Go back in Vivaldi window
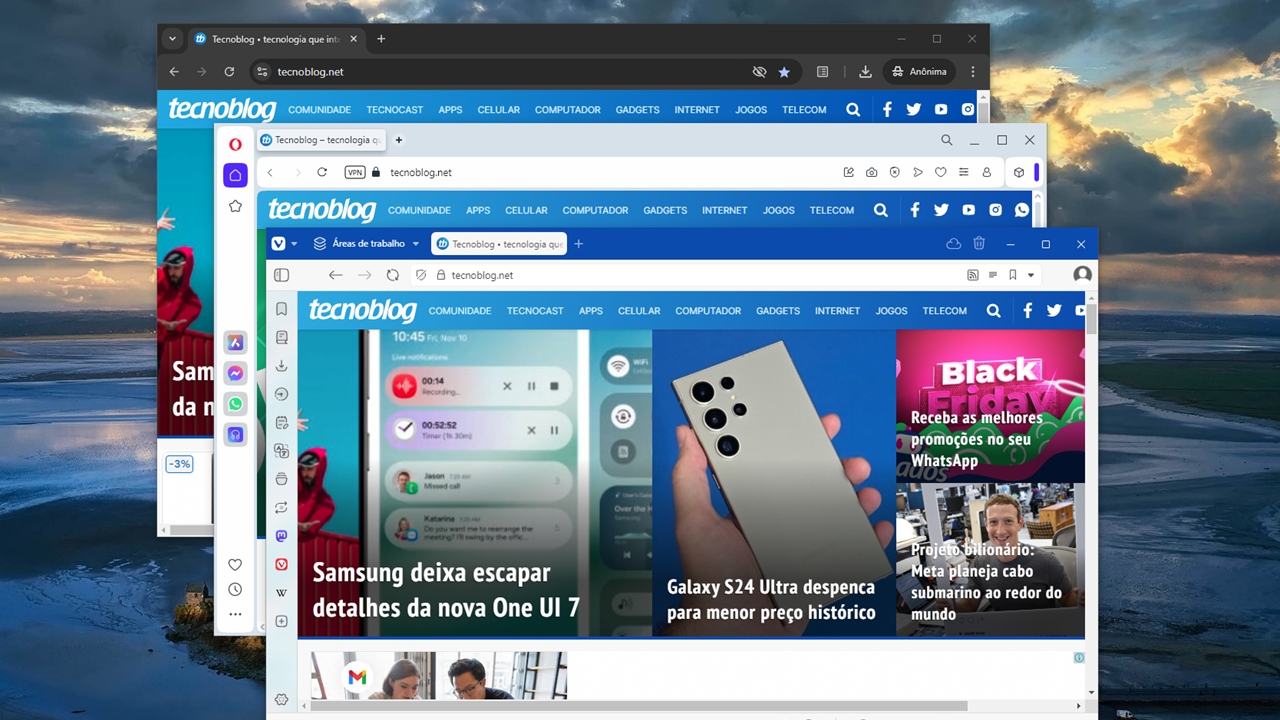Screen dimensions: 1280x720 (x=336, y=275)
